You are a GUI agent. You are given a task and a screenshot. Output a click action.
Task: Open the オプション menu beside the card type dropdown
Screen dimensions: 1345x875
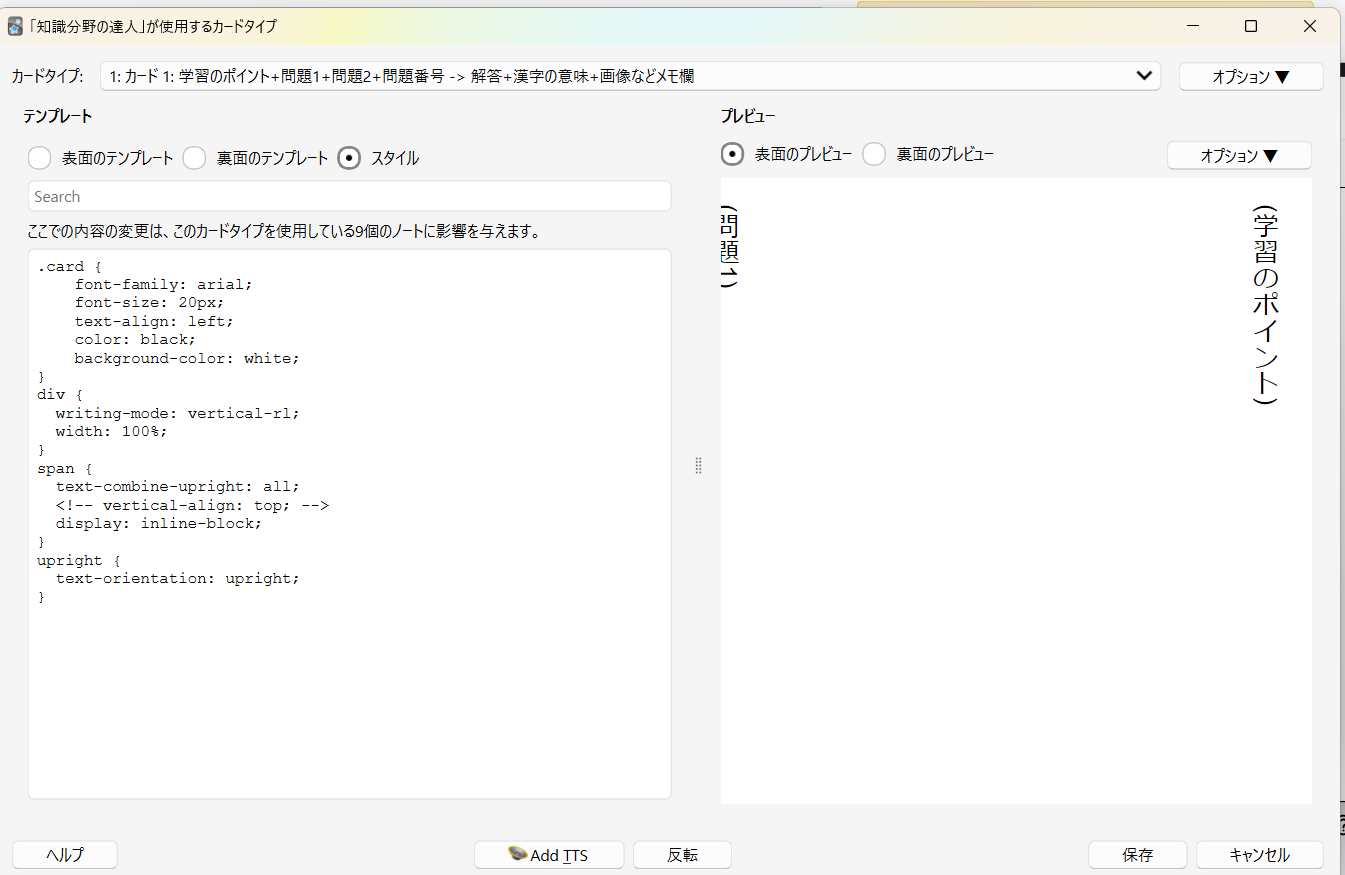pyautogui.click(x=1251, y=76)
